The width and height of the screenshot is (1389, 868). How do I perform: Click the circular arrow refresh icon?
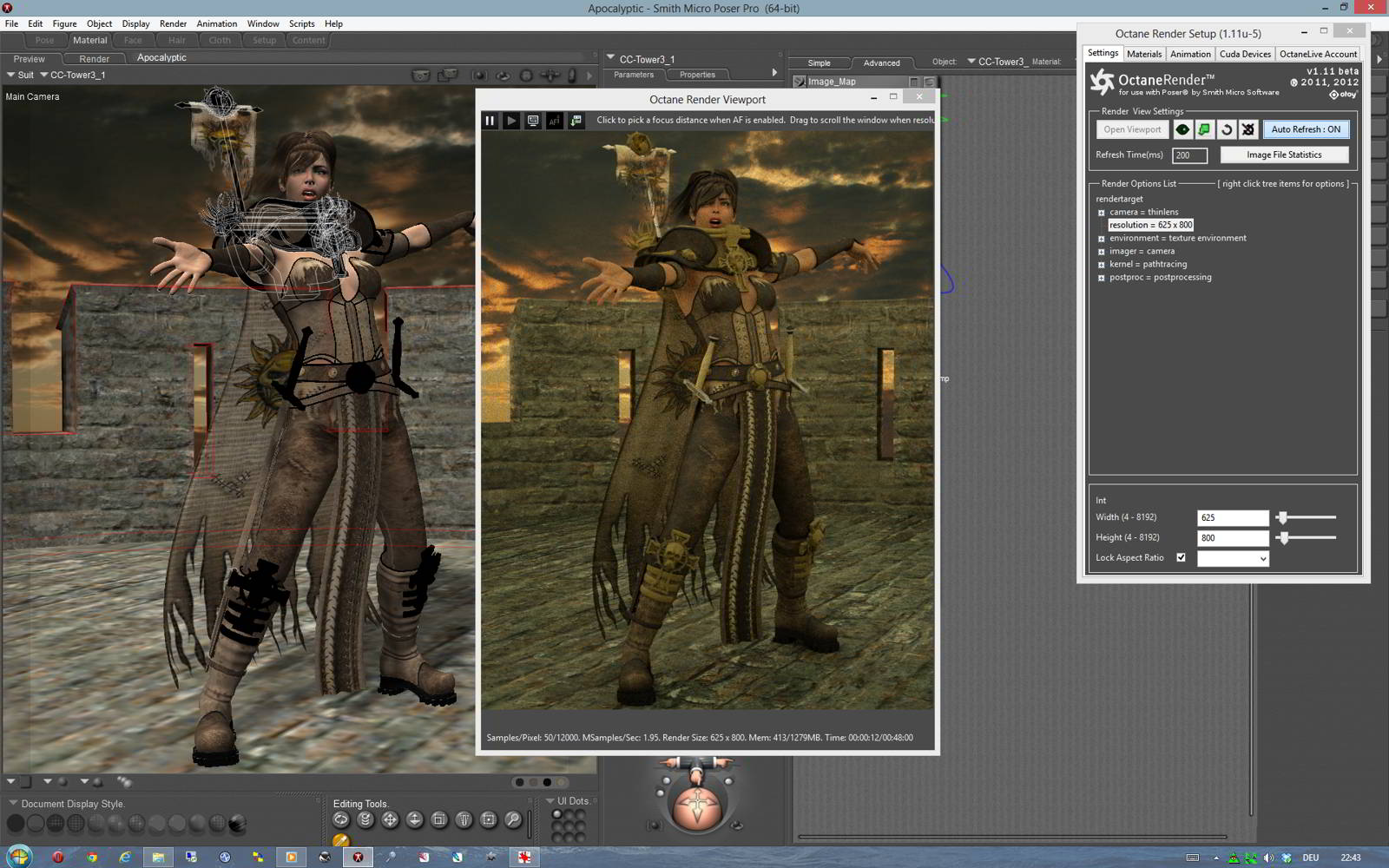pyautogui.click(x=1226, y=129)
